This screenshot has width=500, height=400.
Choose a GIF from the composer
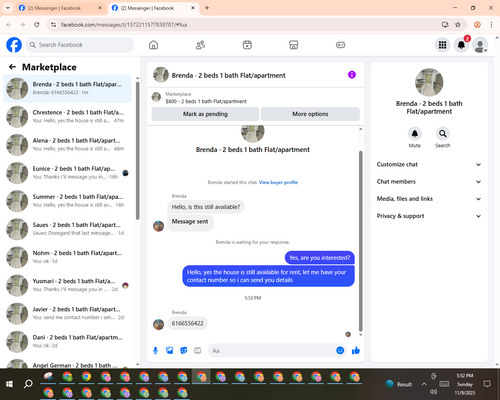(198, 350)
